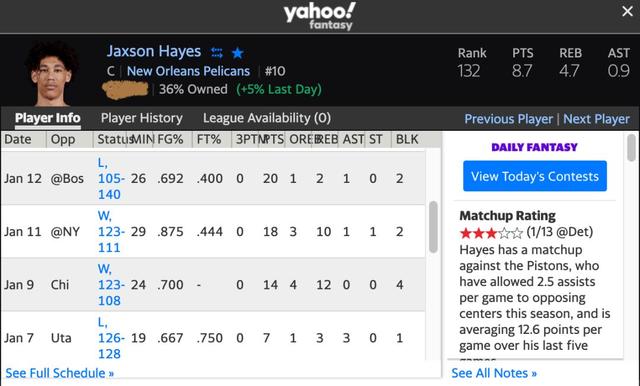
Task: Select the Player Info tab
Action: pos(48,118)
